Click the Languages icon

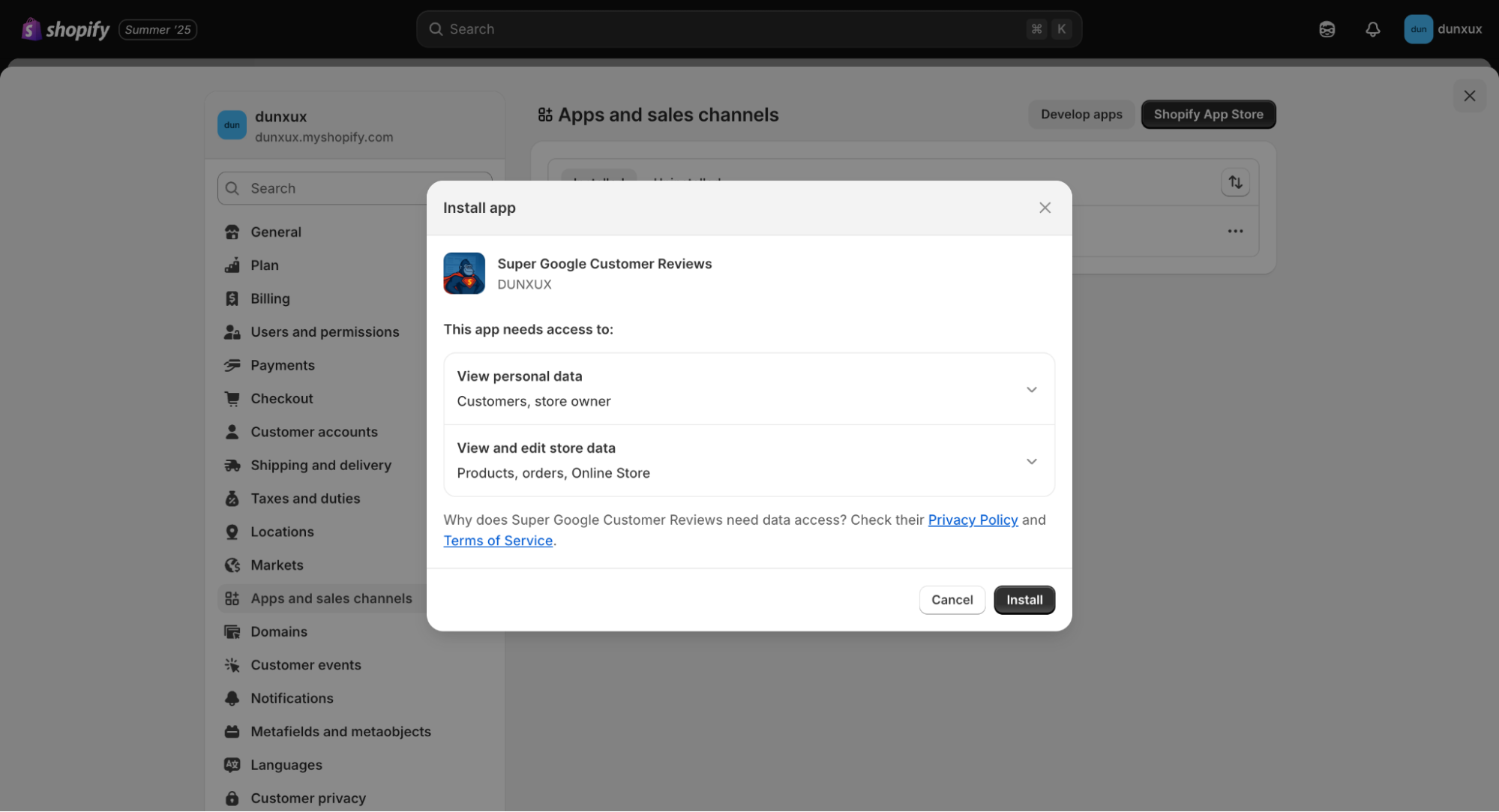[x=232, y=765]
